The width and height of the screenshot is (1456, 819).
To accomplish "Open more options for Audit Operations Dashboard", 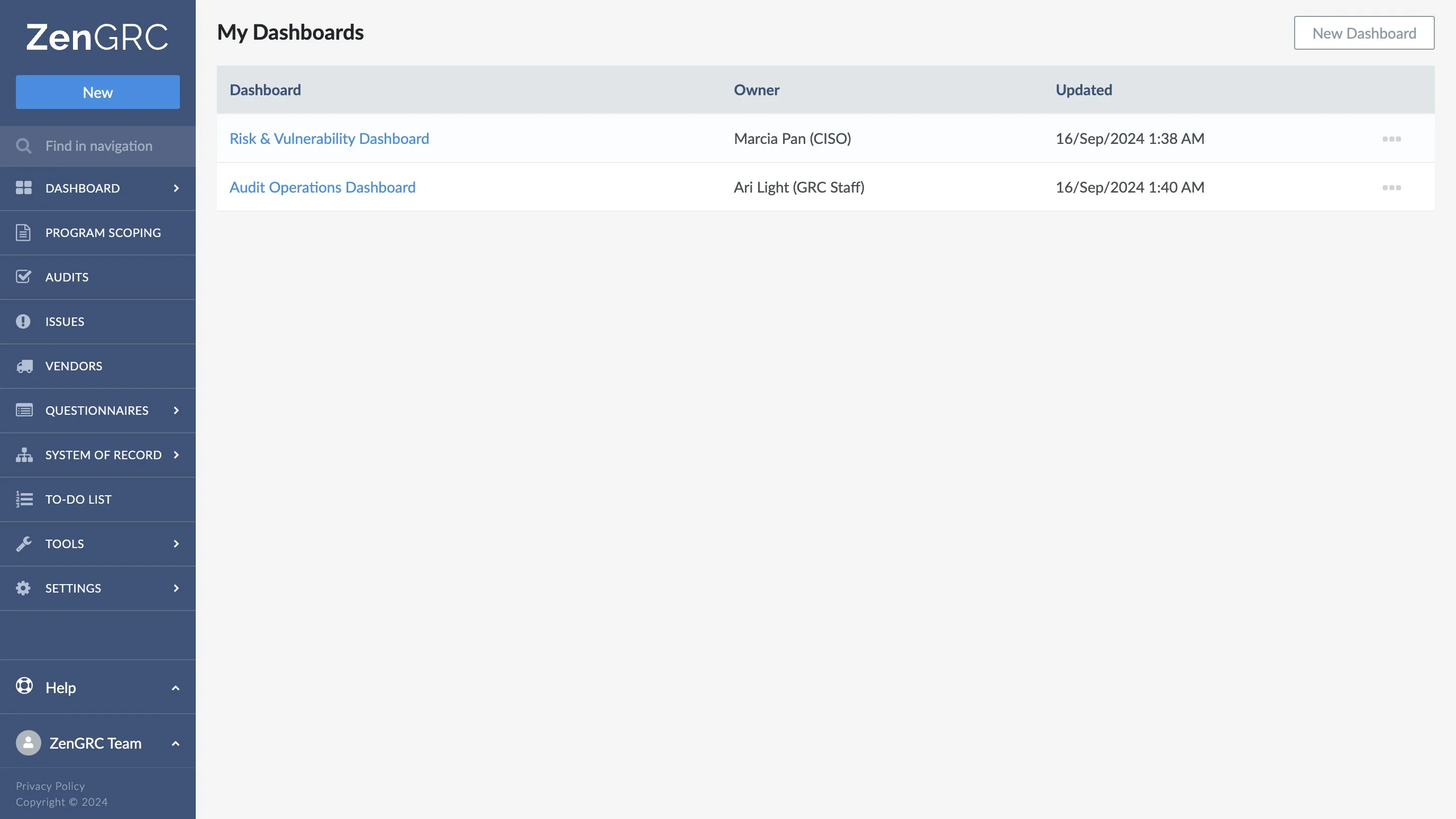I will pos(1391,188).
